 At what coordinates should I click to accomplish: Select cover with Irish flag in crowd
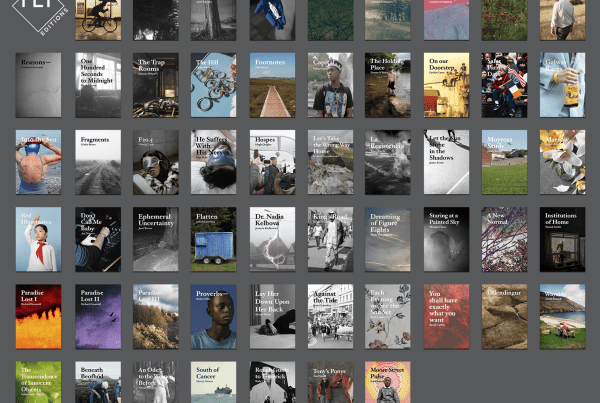click(x=504, y=85)
